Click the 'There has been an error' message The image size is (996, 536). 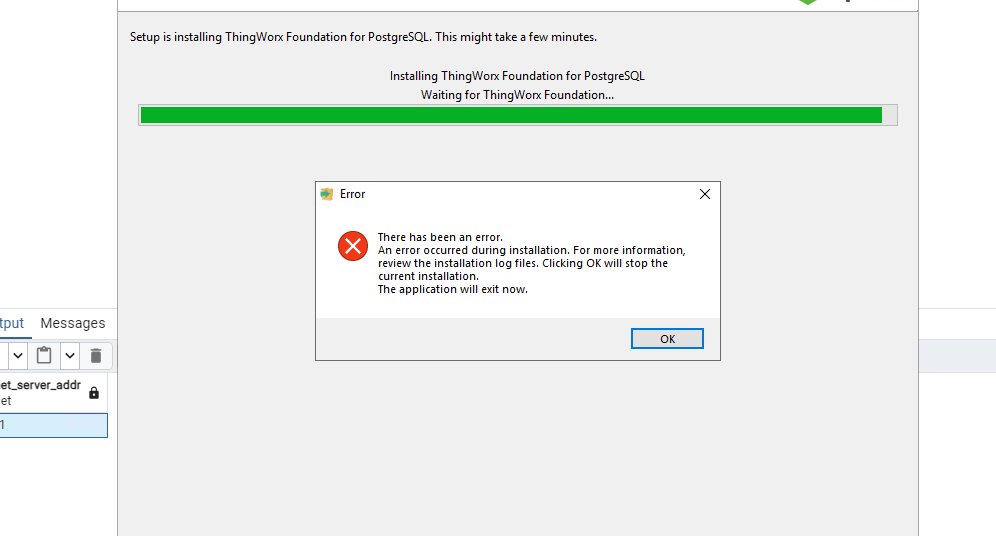pos(440,237)
